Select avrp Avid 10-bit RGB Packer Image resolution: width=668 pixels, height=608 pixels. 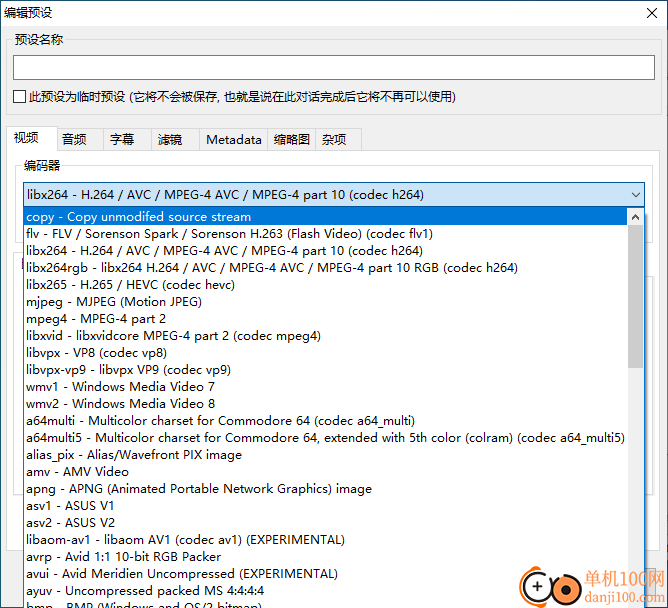pos(325,557)
